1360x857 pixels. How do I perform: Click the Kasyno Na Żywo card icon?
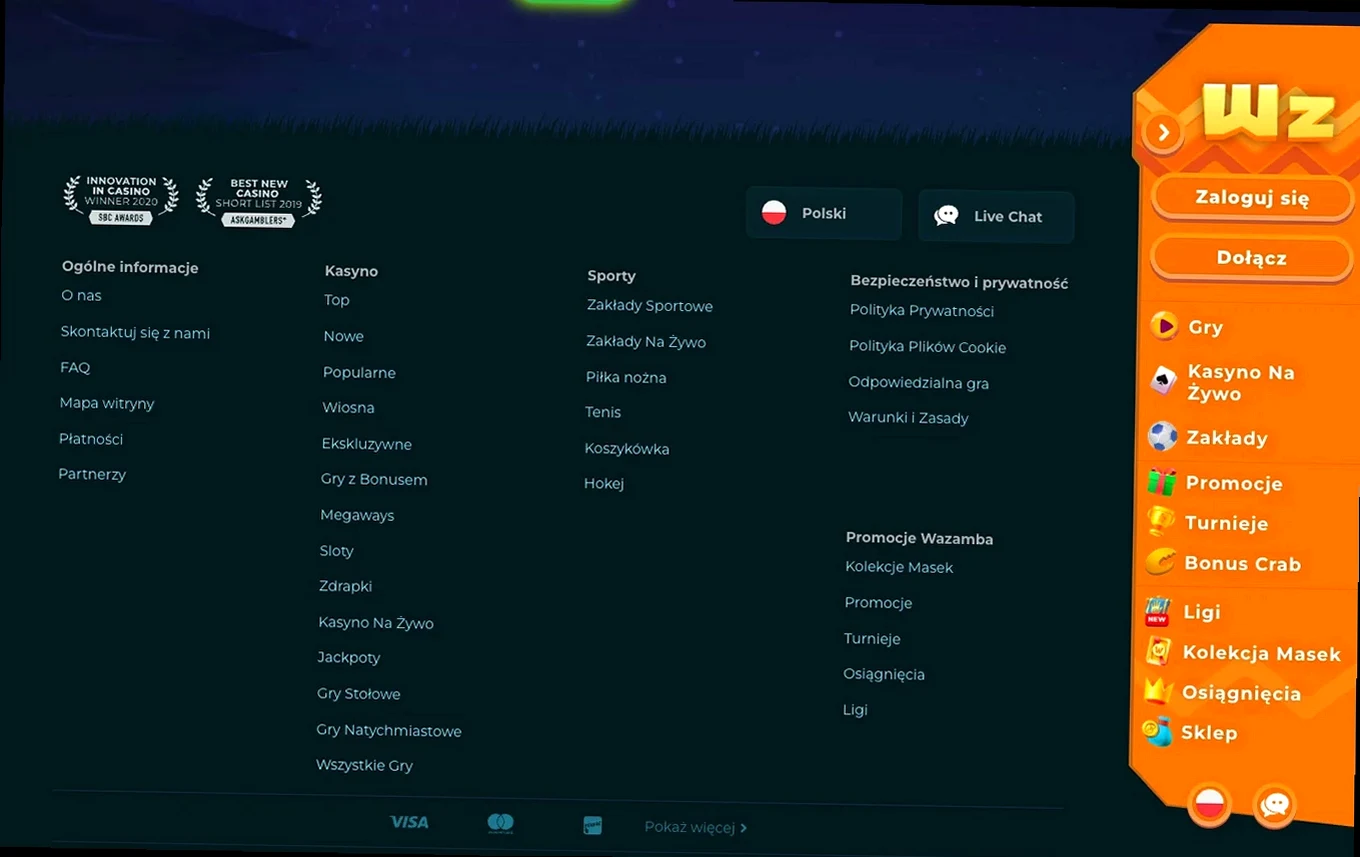[x=1163, y=380]
